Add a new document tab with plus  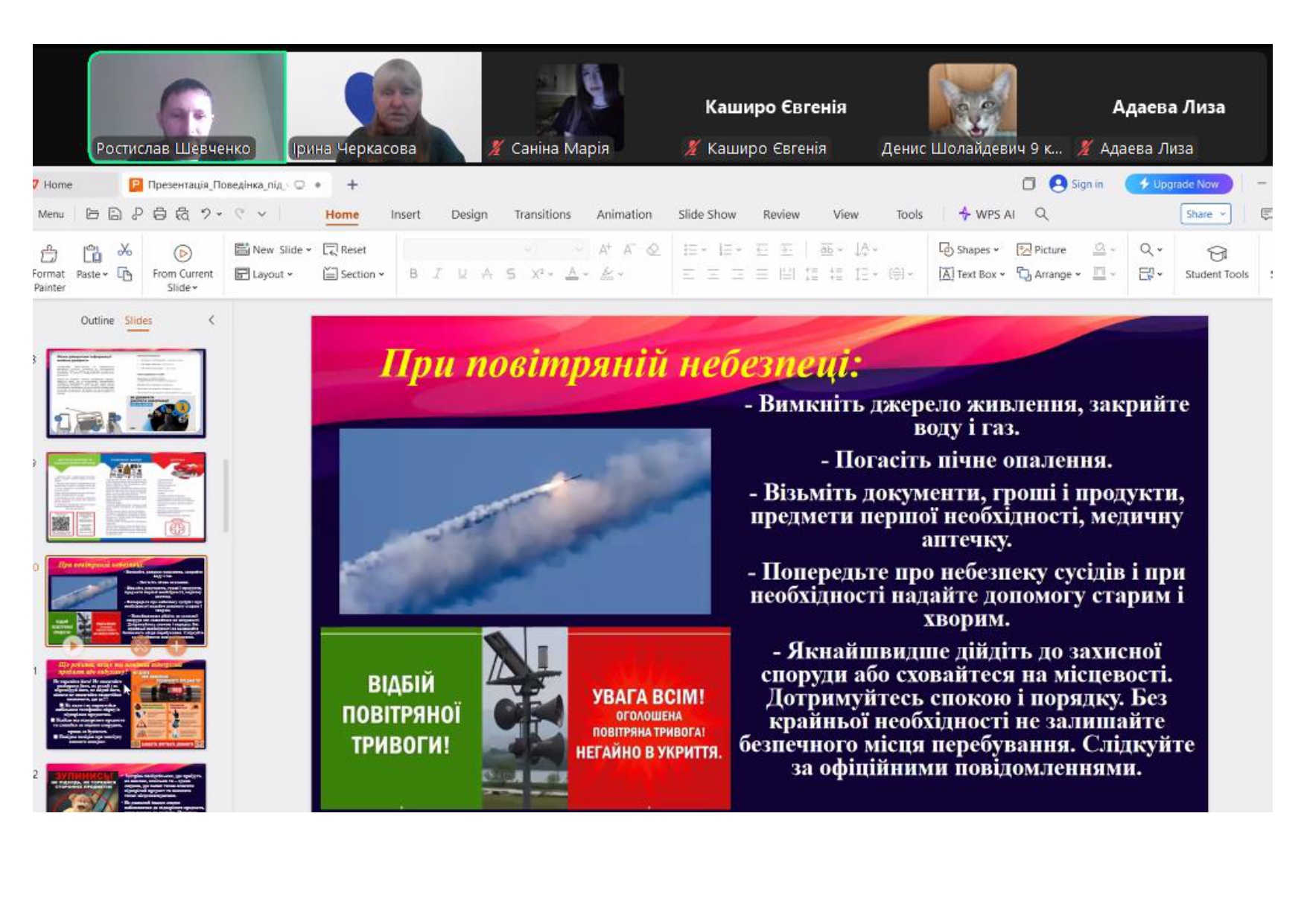click(352, 185)
